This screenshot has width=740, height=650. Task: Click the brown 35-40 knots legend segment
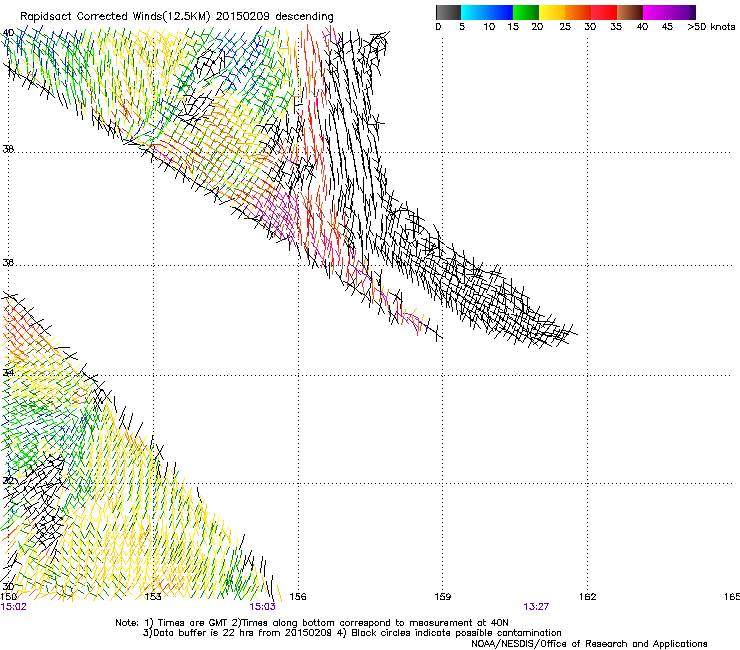[x=630, y=12]
